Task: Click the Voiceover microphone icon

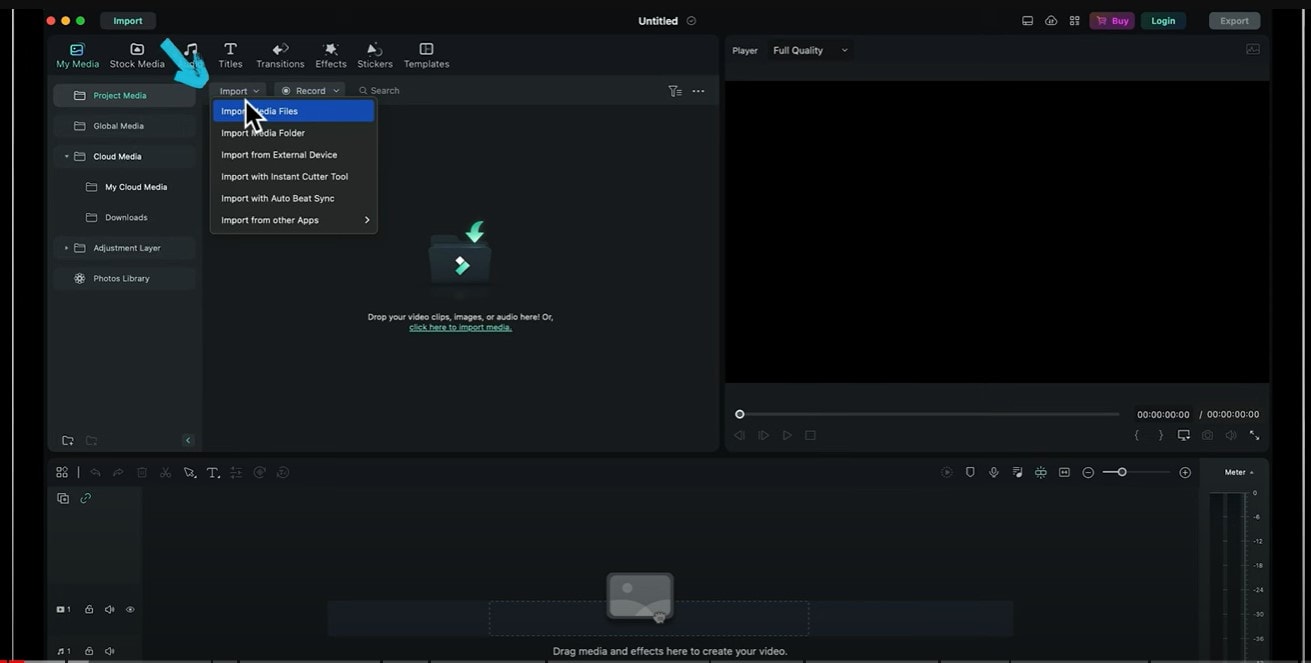Action: tap(993, 472)
